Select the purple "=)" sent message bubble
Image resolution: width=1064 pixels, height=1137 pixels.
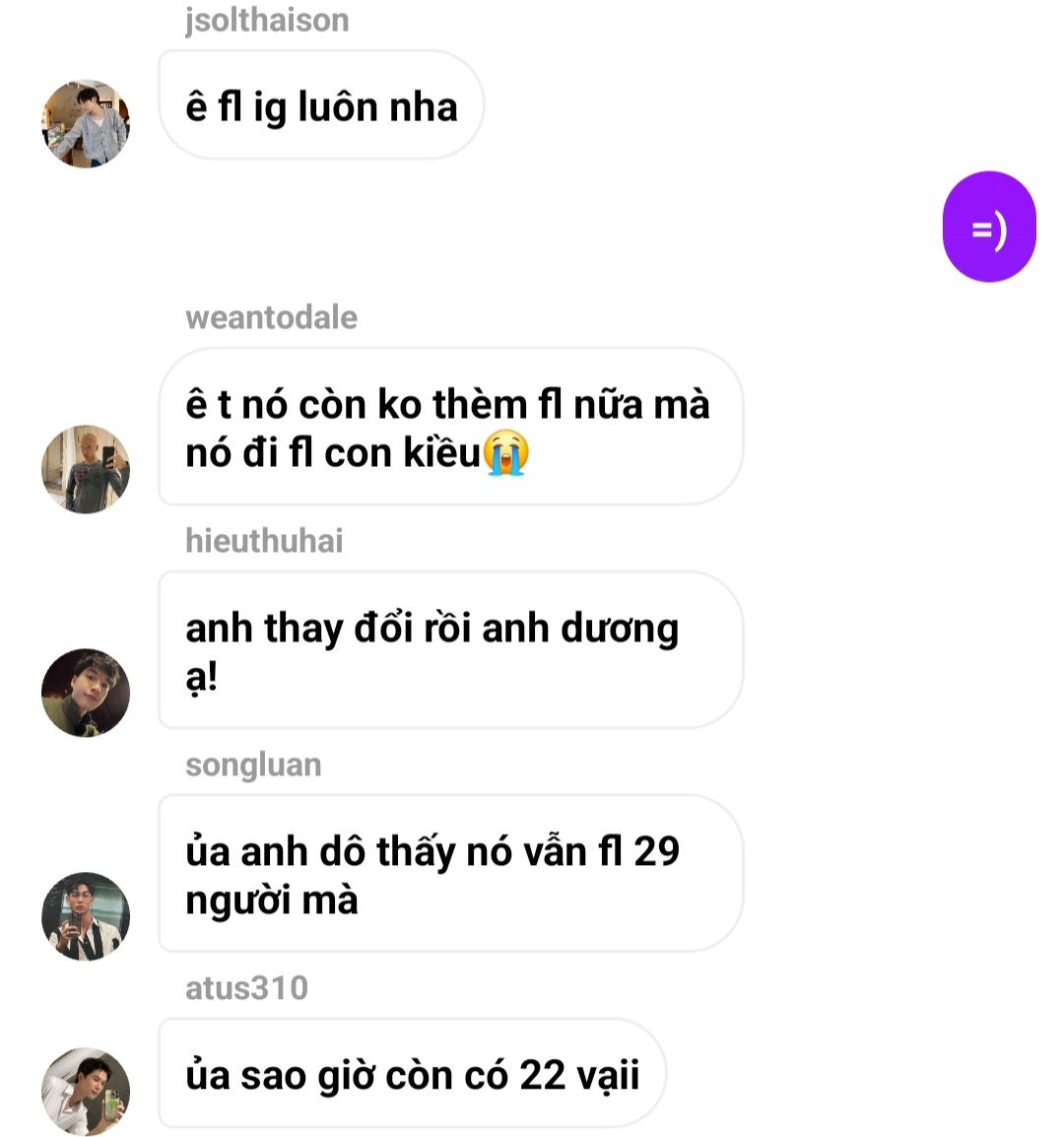989,227
